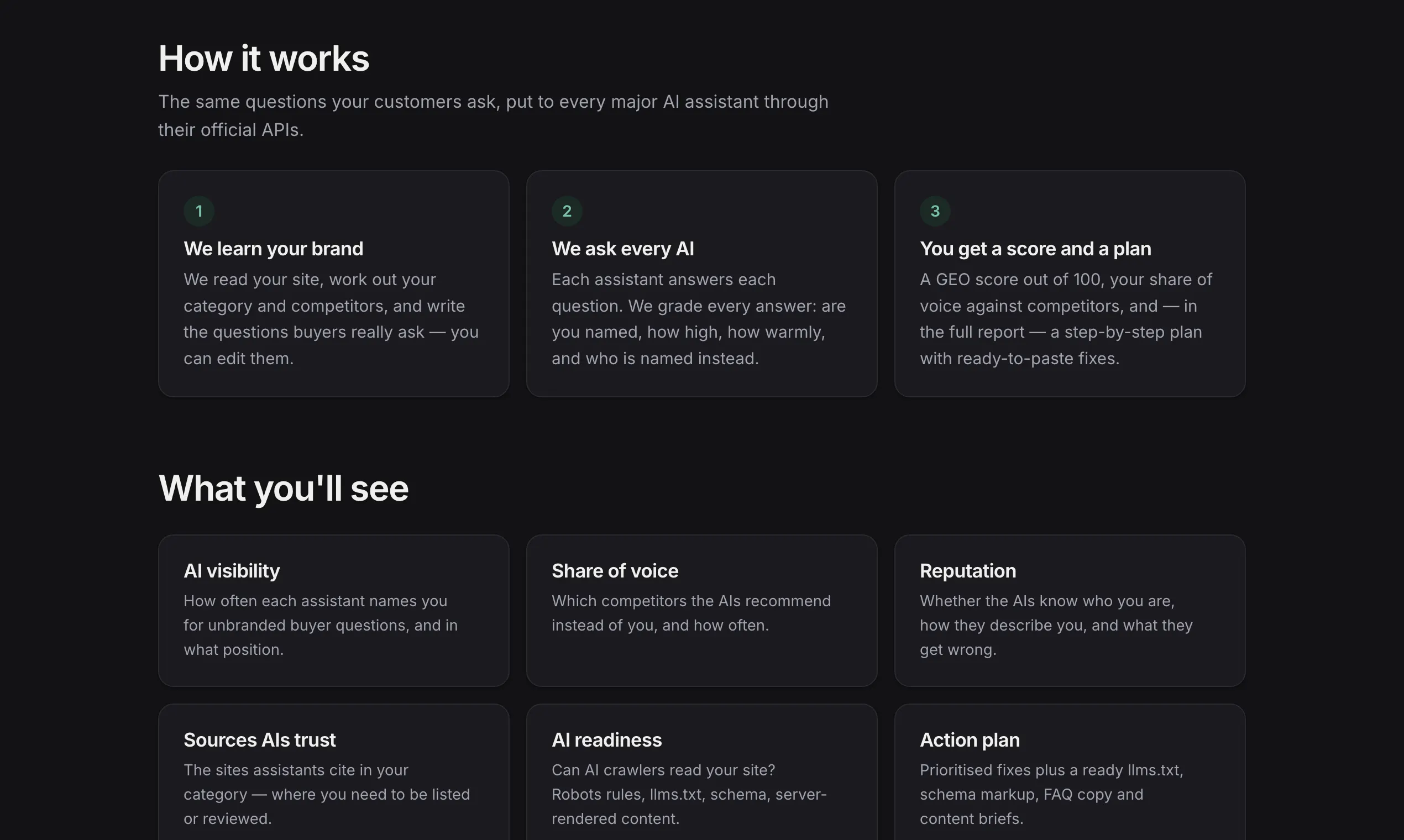Click the 'How it works' section heading
The width and height of the screenshot is (1404, 840).
point(264,58)
